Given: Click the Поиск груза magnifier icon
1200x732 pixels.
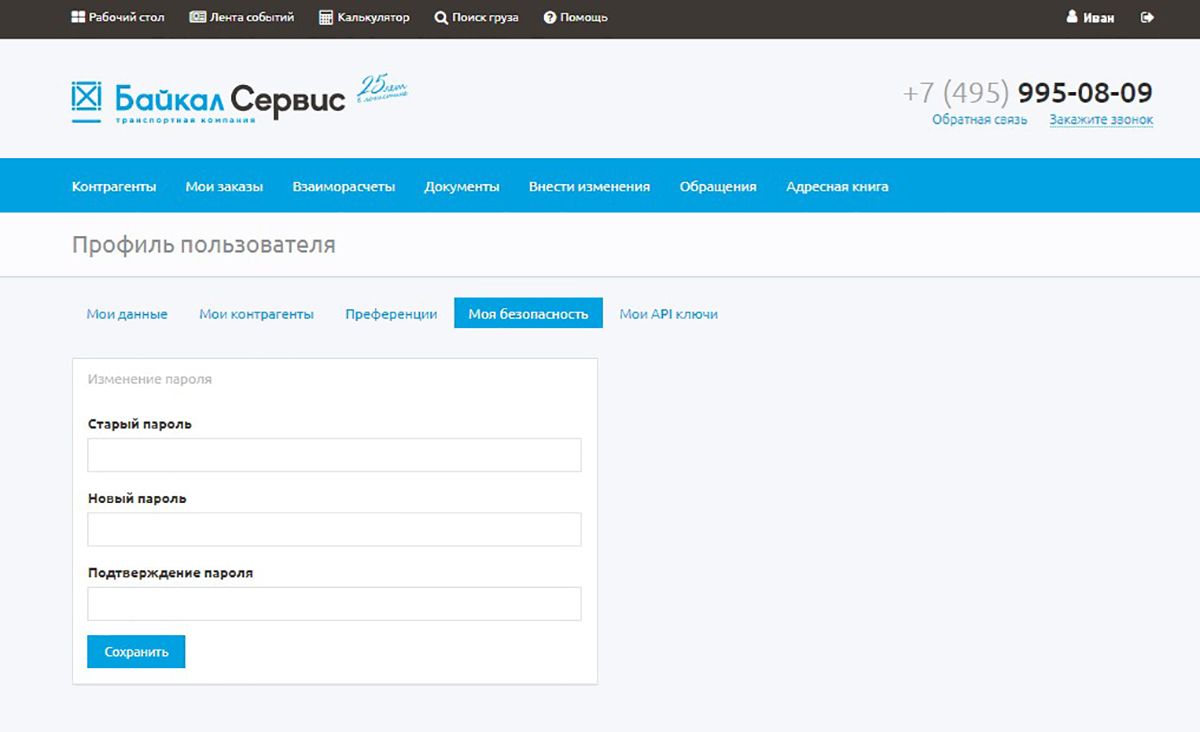Looking at the screenshot, I should click(x=441, y=18).
